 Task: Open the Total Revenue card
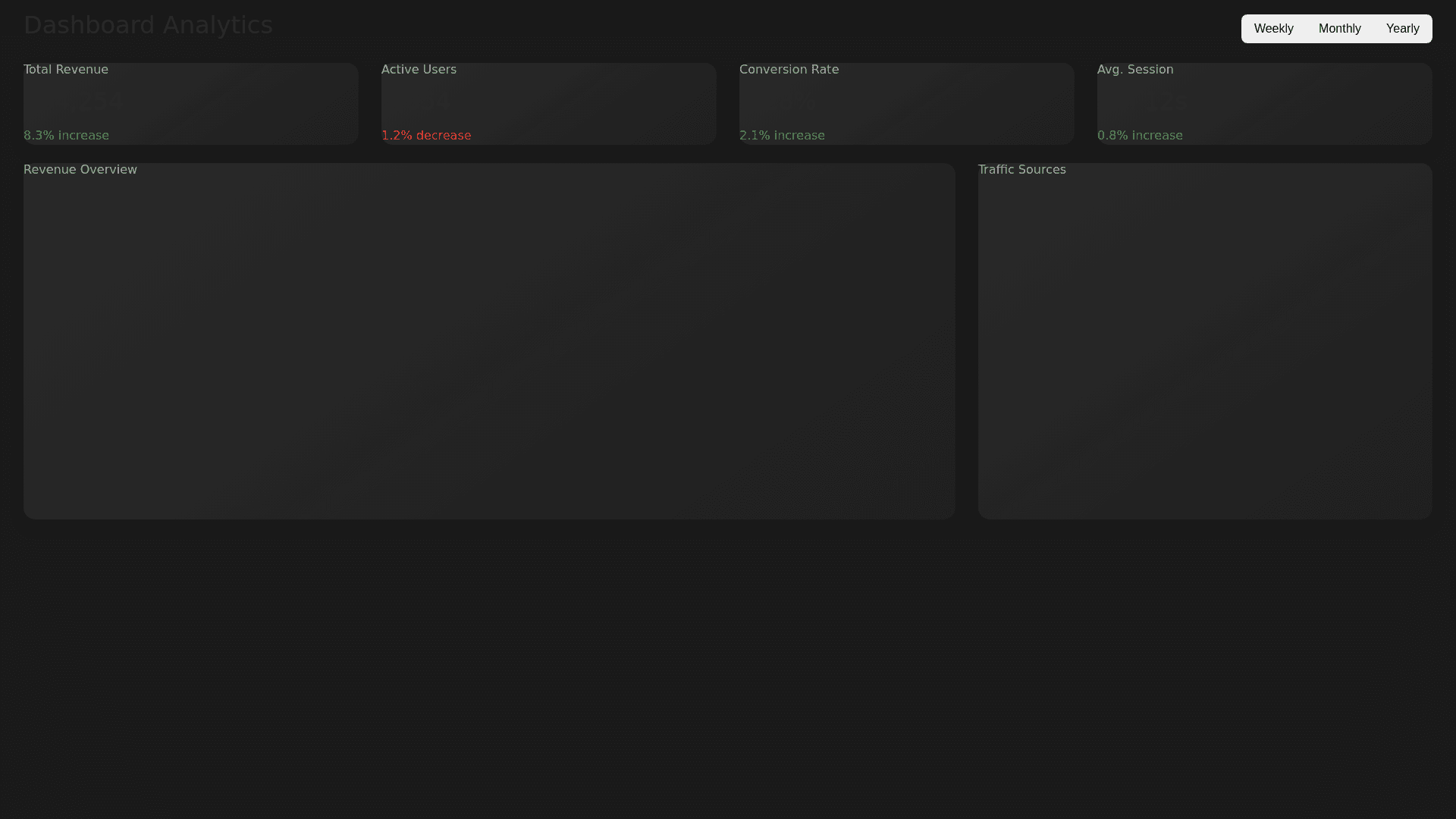coord(190,104)
